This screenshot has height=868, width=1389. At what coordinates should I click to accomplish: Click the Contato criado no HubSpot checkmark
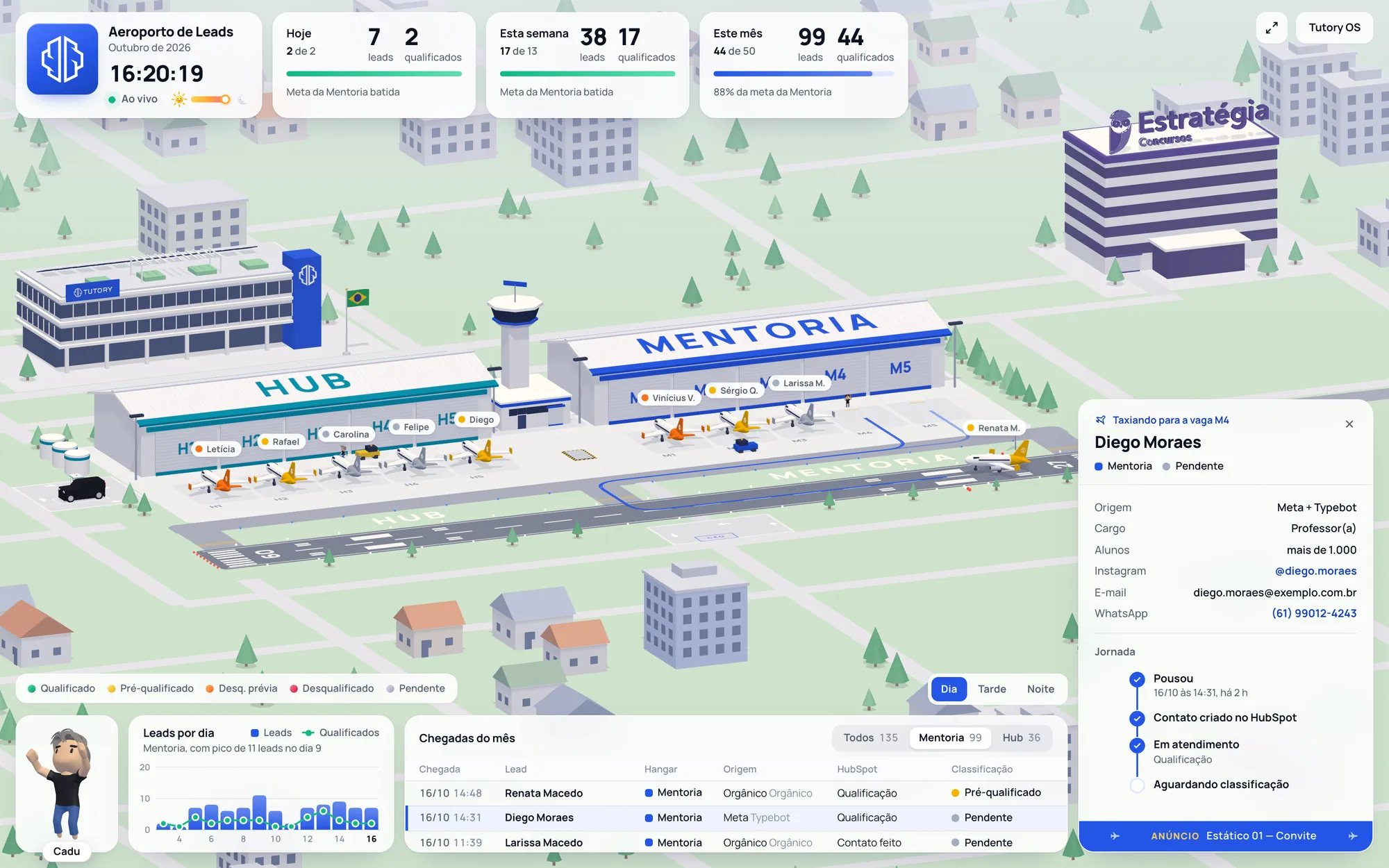click(1137, 718)
